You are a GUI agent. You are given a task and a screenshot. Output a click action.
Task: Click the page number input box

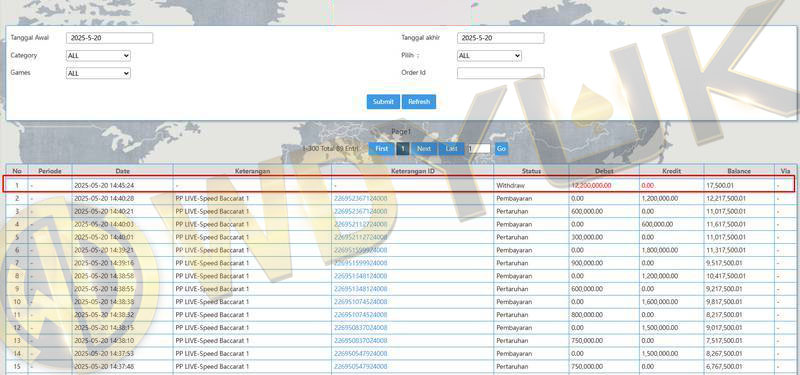(x=479, y=148)
